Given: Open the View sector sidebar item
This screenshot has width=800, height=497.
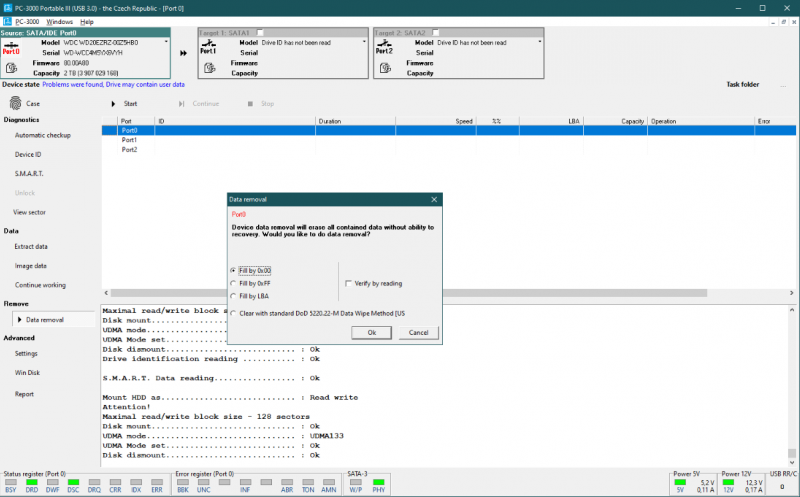Looking at the screenshot, I should (30, 212).
